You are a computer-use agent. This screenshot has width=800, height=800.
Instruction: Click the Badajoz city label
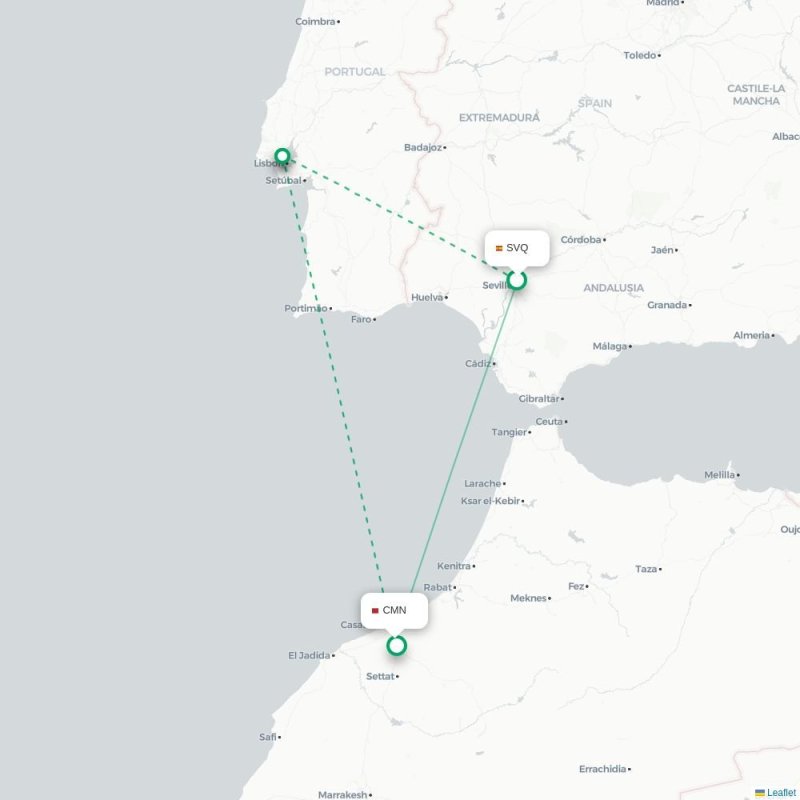click(x=425, y=147)
